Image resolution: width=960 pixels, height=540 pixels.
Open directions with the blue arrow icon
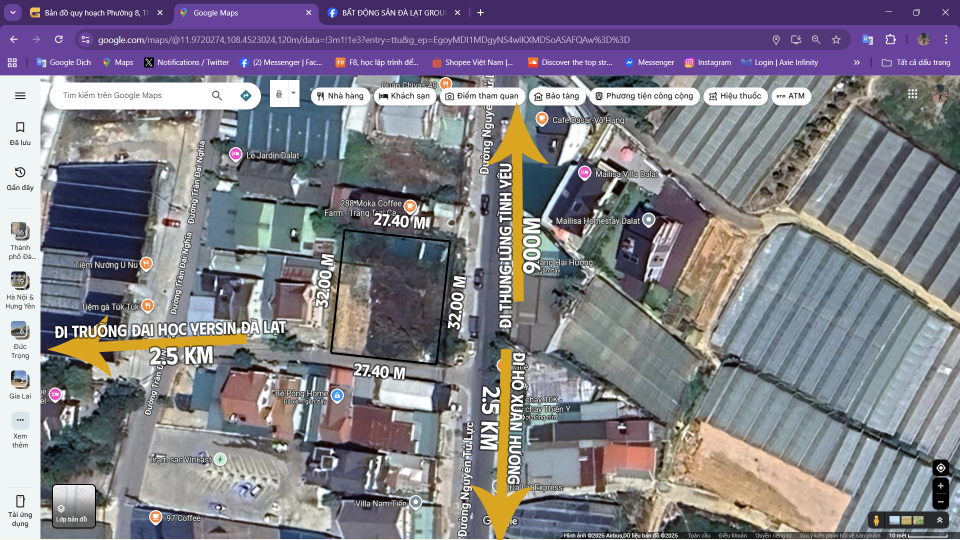point(246,96)
